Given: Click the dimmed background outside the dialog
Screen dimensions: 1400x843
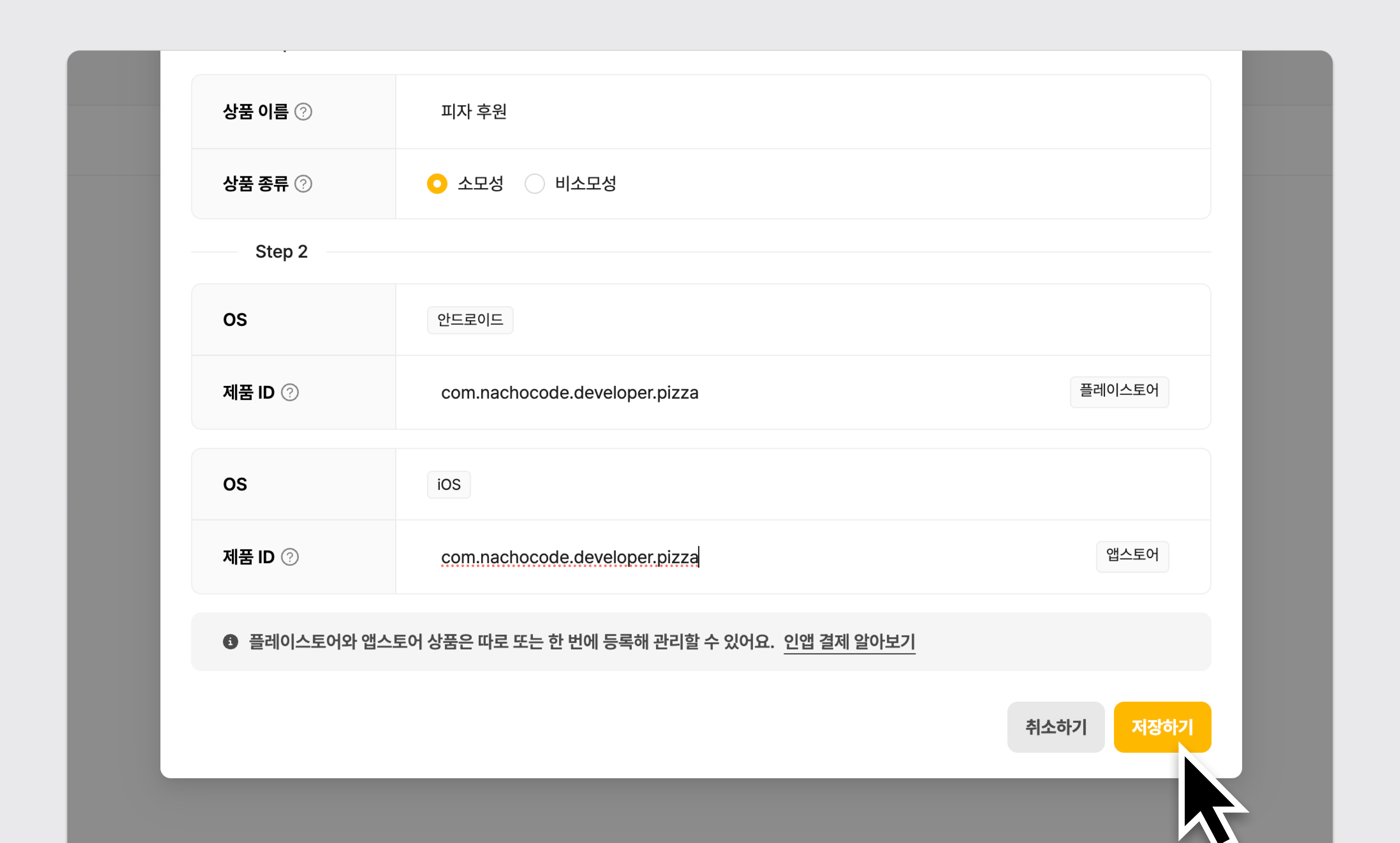Looking at the screenshot, I should click(x=114, y=454).
